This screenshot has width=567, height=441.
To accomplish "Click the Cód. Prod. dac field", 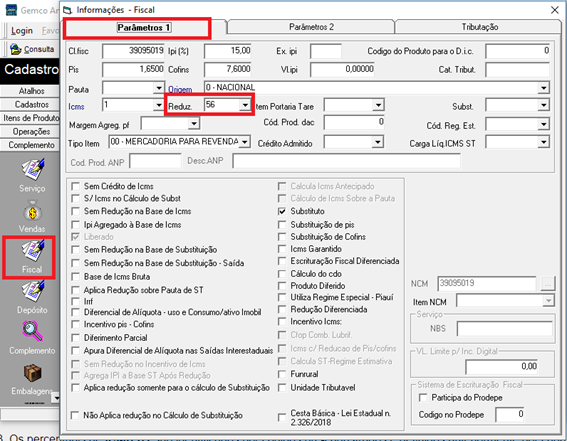I will (x=354, y=123).
